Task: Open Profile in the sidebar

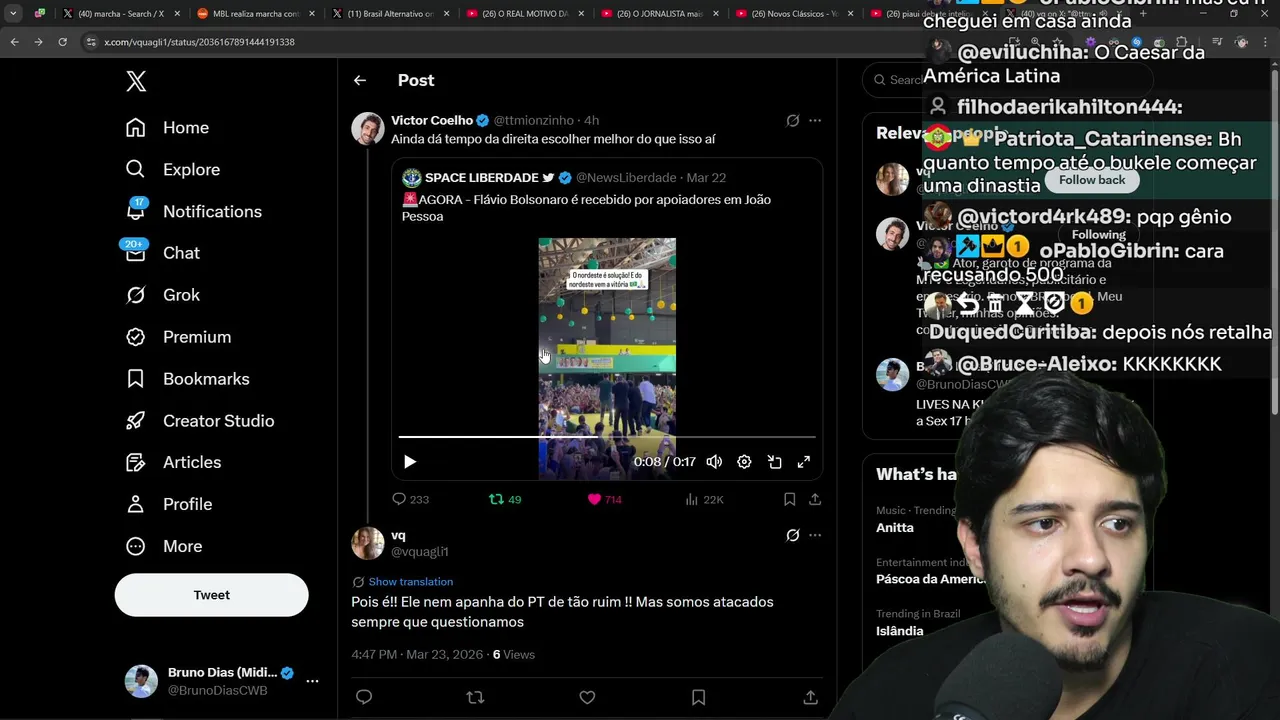Action: click(x=168, y=504)
